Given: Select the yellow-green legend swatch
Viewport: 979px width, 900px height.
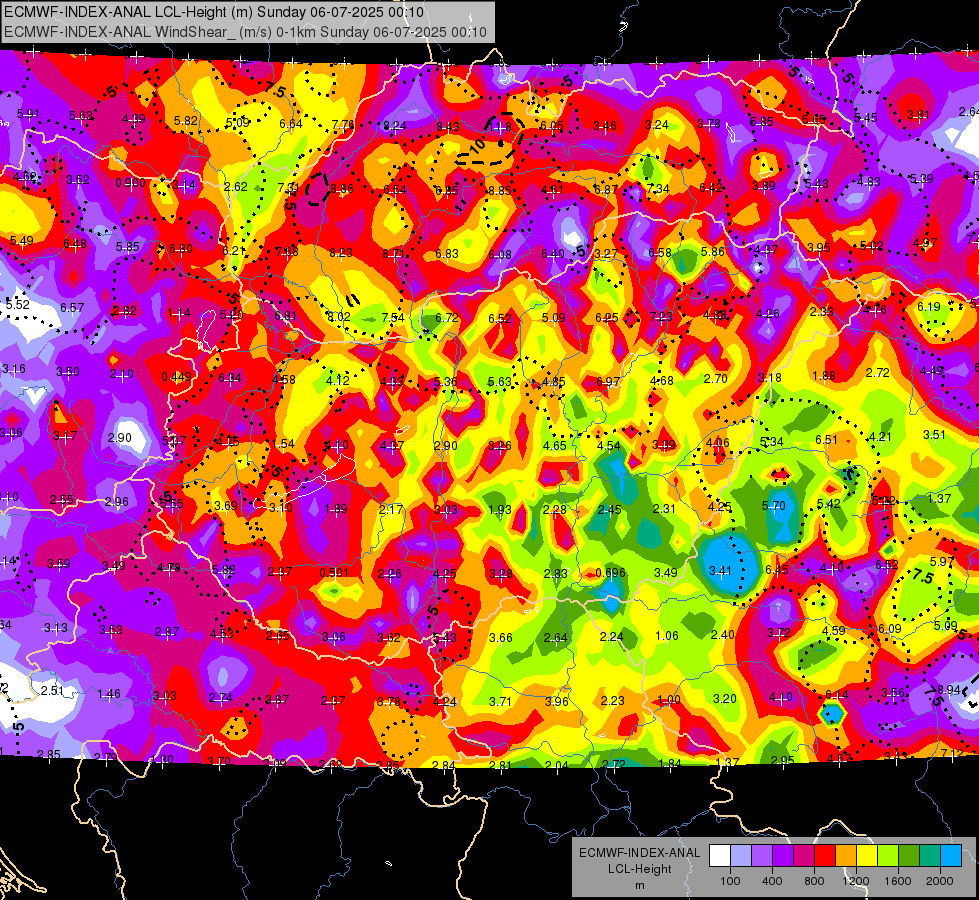Looking at the screenshot, I should tap(888, 856).
